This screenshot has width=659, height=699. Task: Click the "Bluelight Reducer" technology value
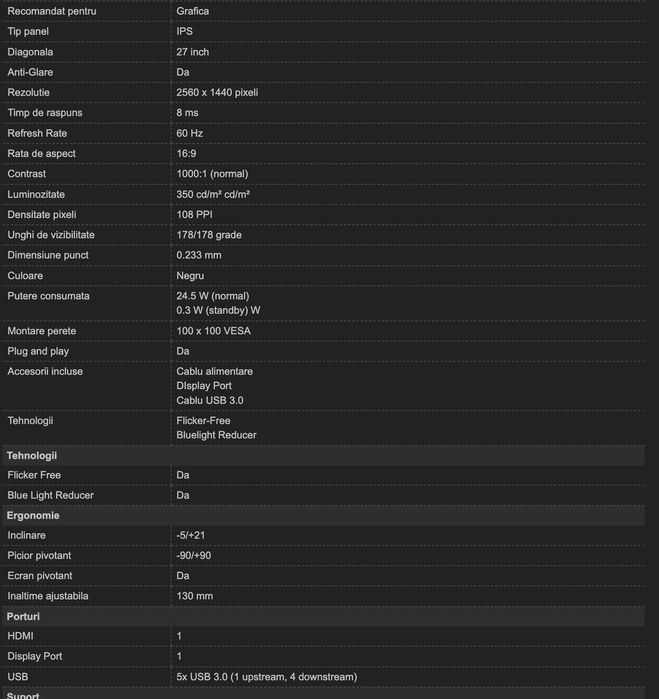click(x=216, y=435)
